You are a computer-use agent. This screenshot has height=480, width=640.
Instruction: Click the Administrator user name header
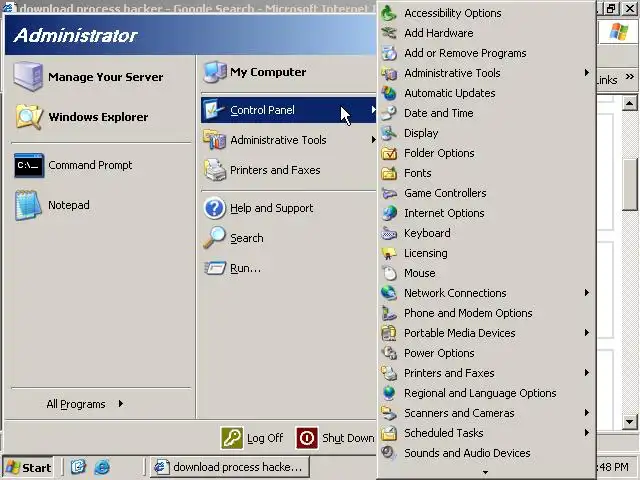tap(76, 36)
